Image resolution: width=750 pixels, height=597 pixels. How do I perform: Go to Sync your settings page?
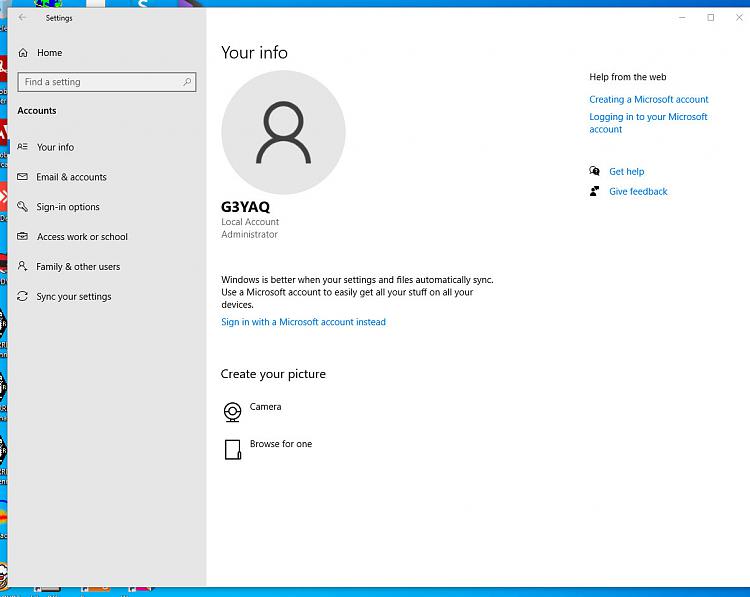click(x=74, y=297)
